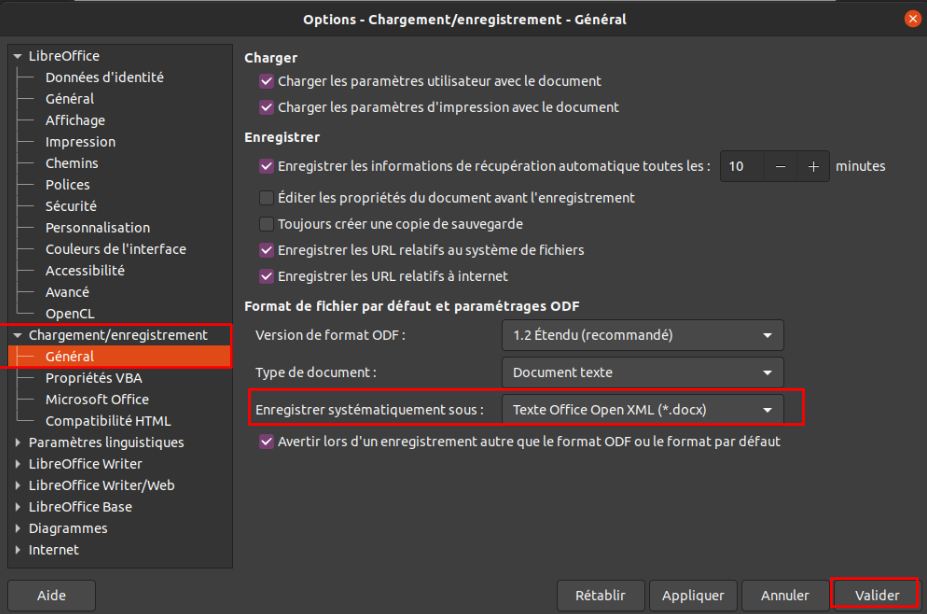
Task: Collapse the Chargement/enregistrement tree node
Action: (x=18, y=335)
